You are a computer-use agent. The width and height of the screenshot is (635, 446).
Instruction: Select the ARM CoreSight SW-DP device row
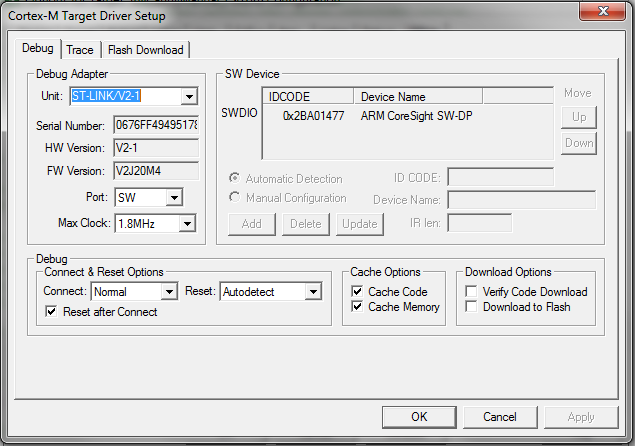[408, 116]
